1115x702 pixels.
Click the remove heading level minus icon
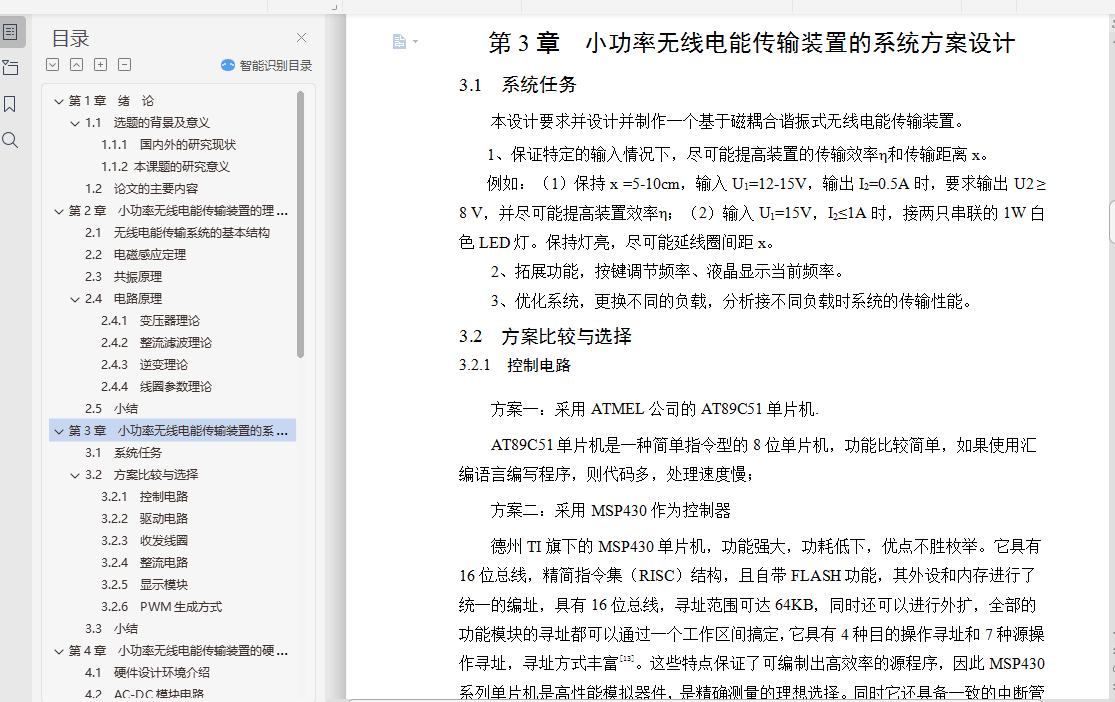coord(124,65)
